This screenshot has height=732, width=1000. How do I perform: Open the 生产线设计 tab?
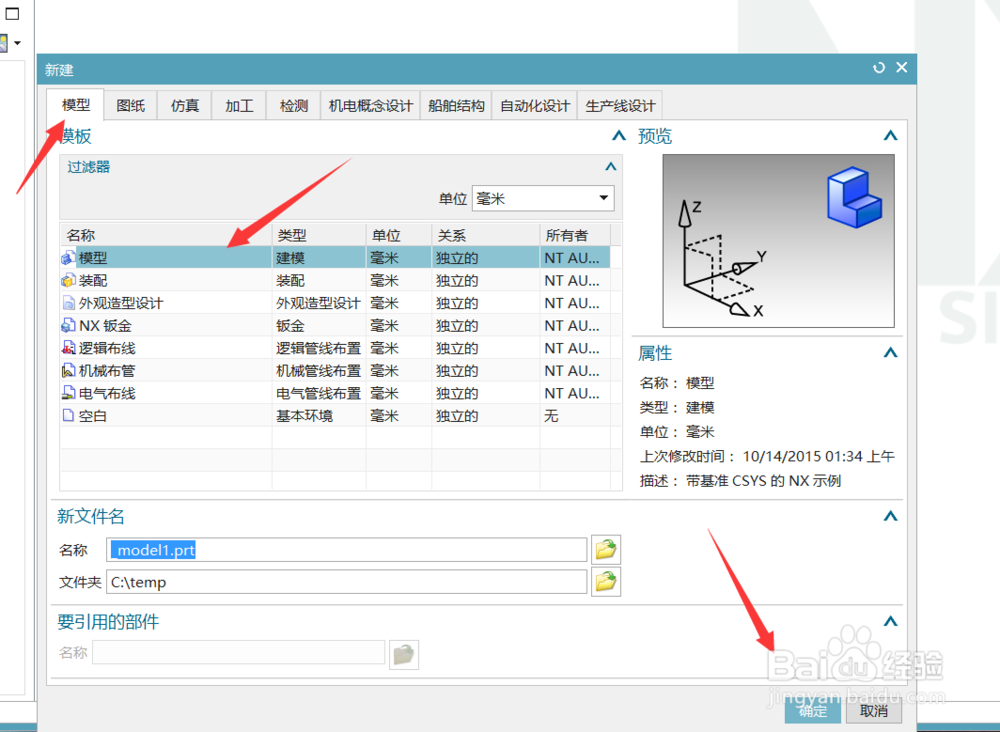(x=620, y=105)
